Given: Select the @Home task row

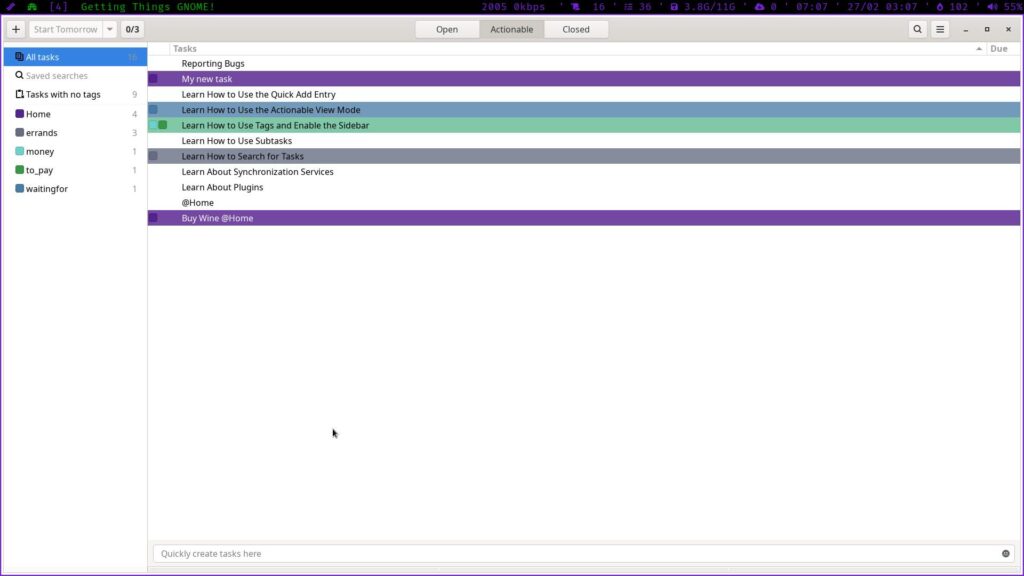Looking at the screenshot, I should [x=584, y=203].
